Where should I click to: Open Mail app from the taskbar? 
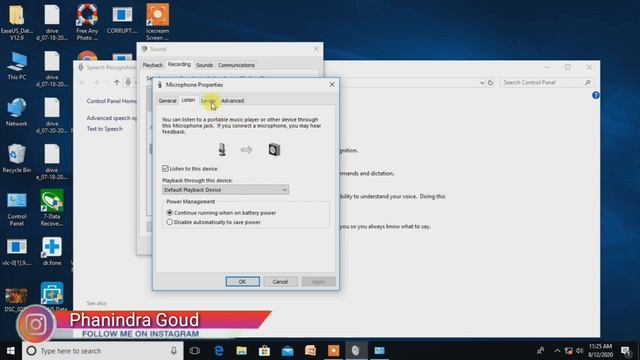(x=288, y=351)
